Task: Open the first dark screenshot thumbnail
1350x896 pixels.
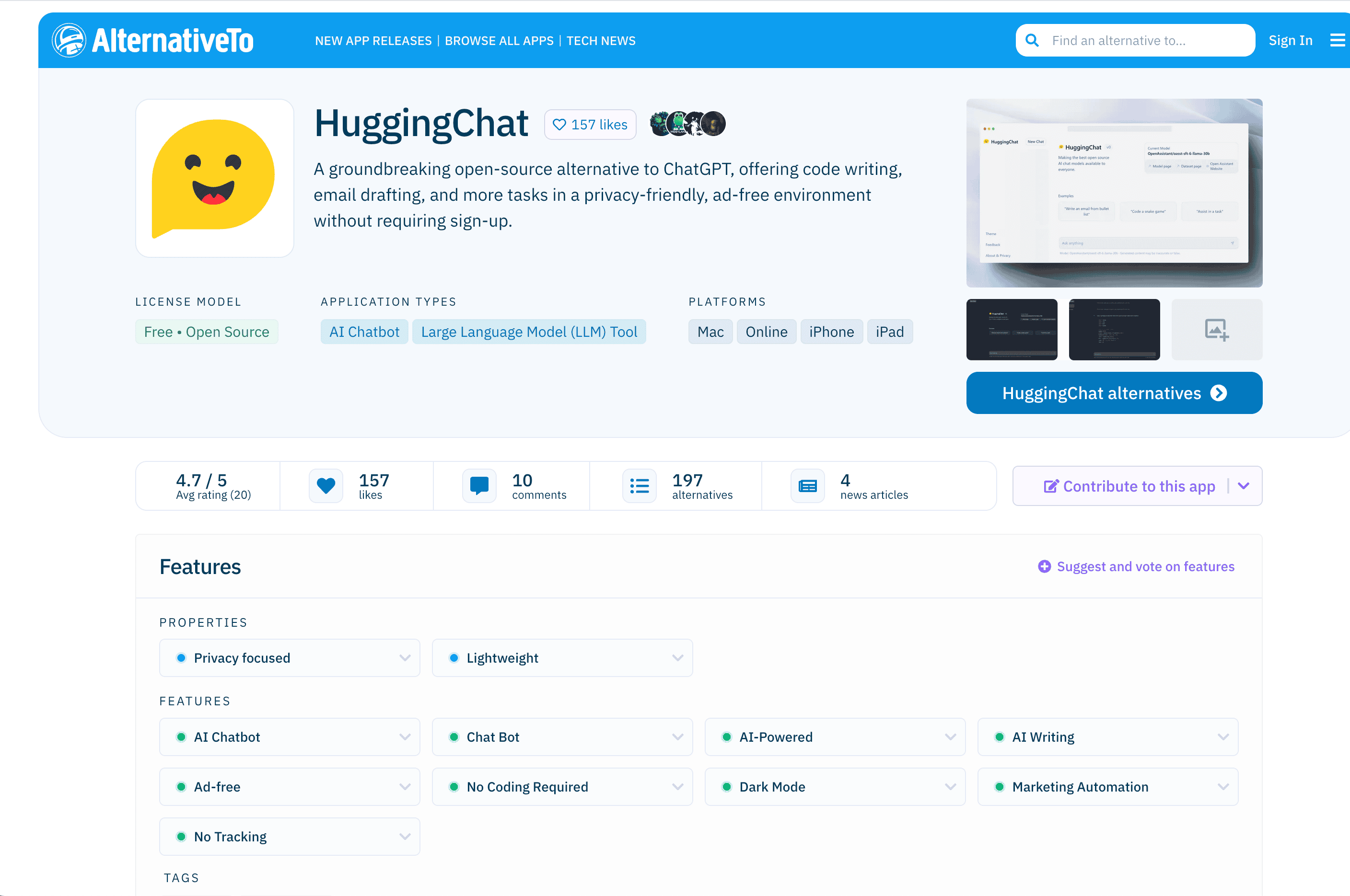Action: click(1012, 330)
